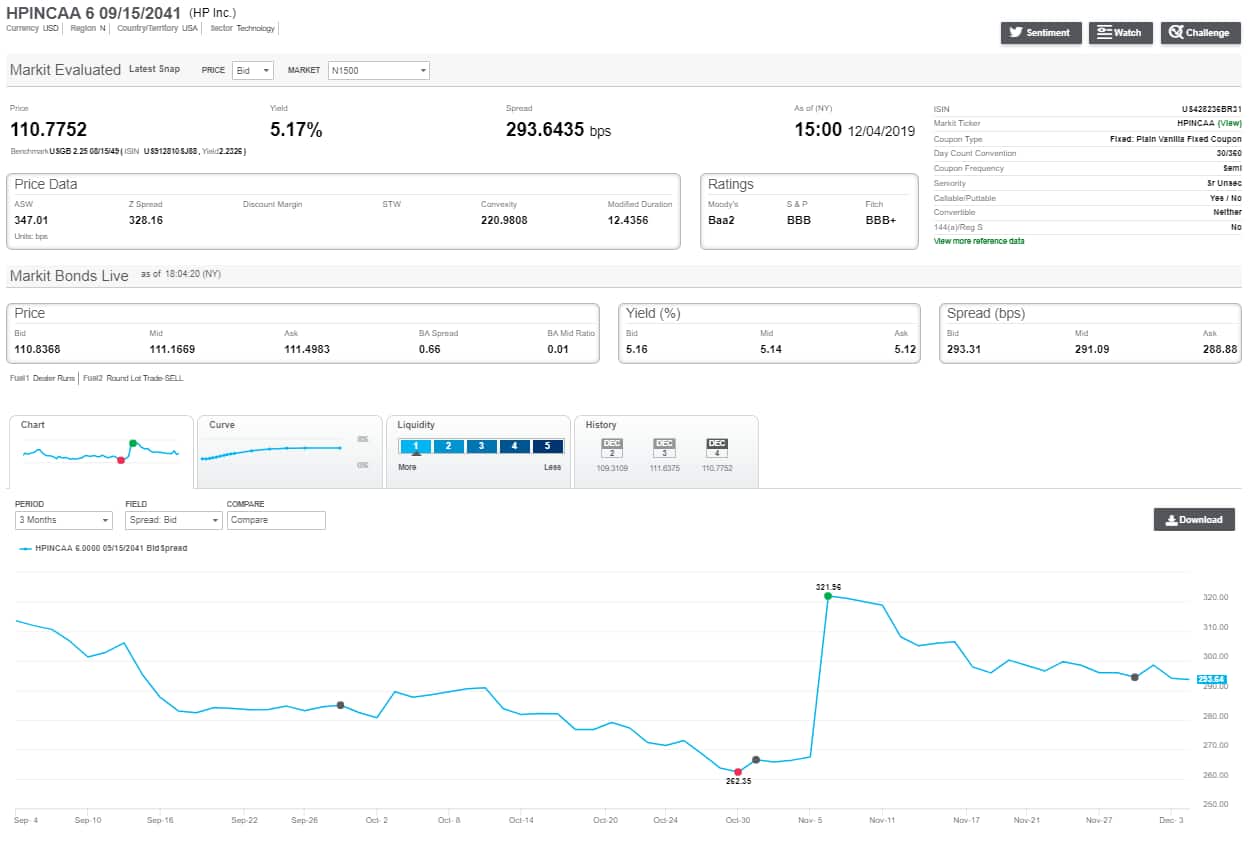Click the yield value 5.17%
The width and height of the screenshot is (1251, 841).
[x=296, y=130]
